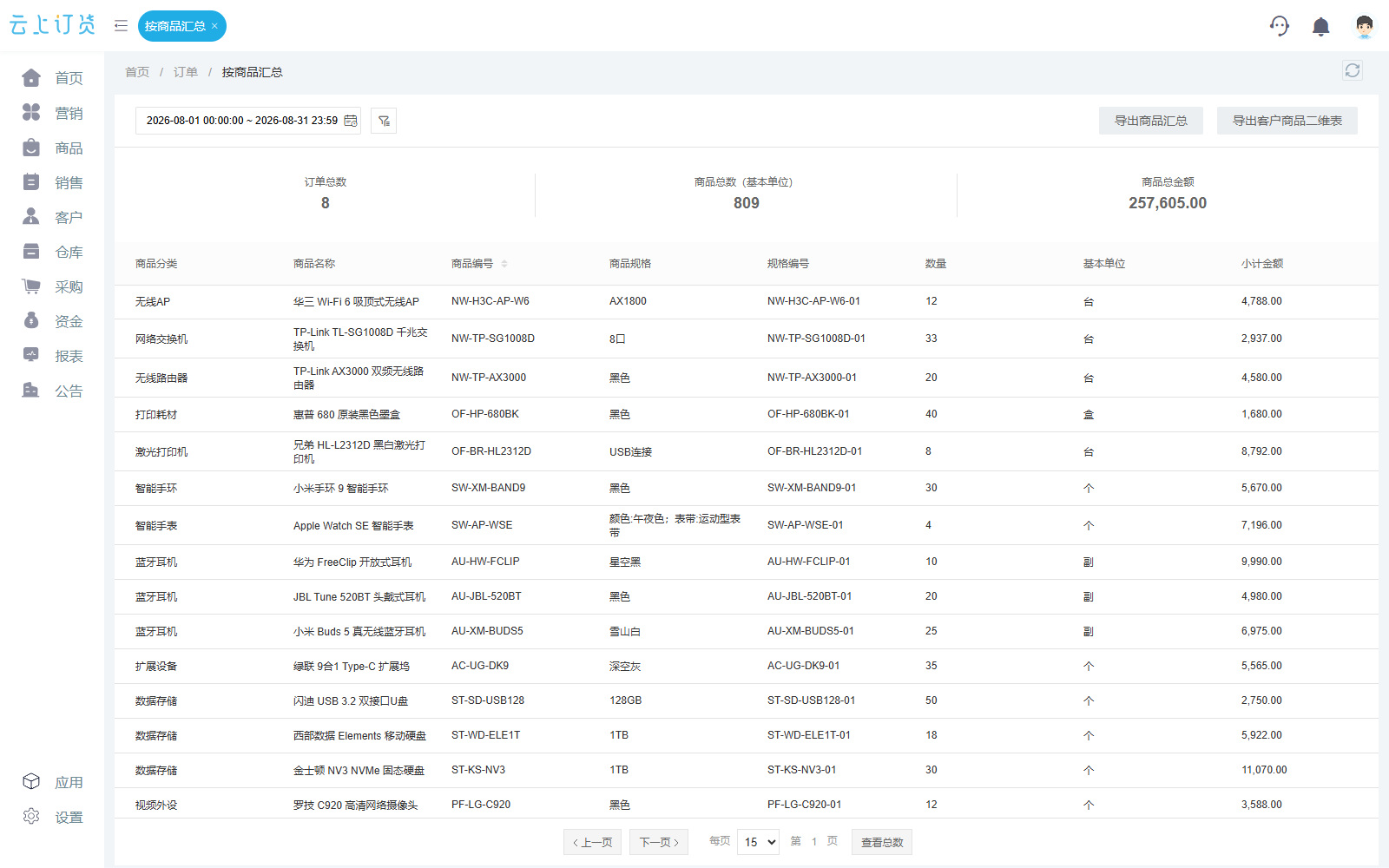Open 营销 in the sidebar
Viewport: 1389px width, 868px height.
(x=52, y=113)
